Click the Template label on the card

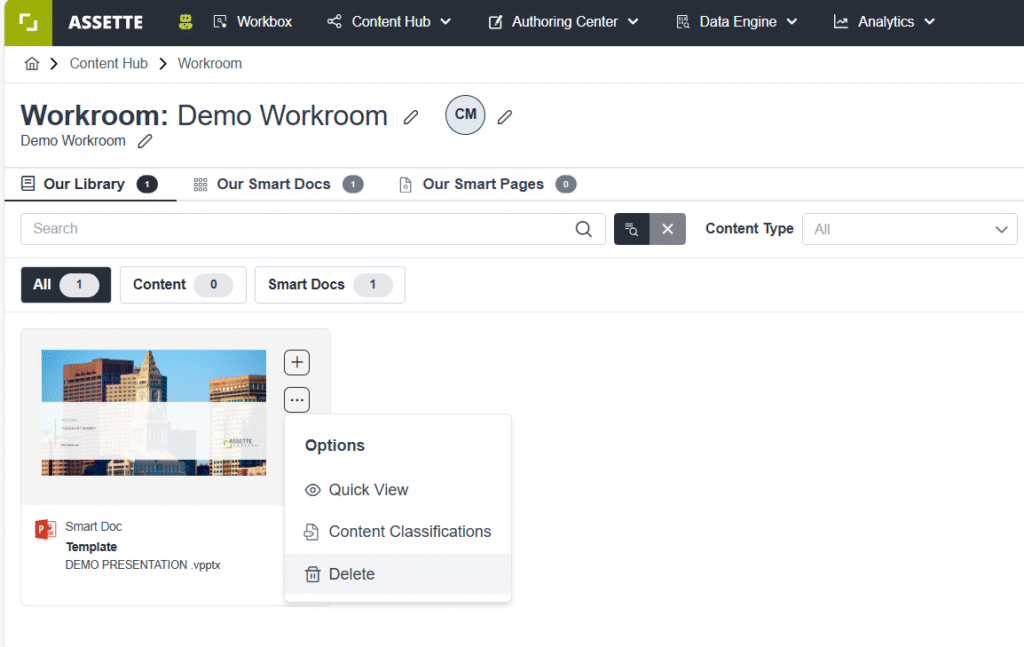pyautogui.click(x=91, y=547)
